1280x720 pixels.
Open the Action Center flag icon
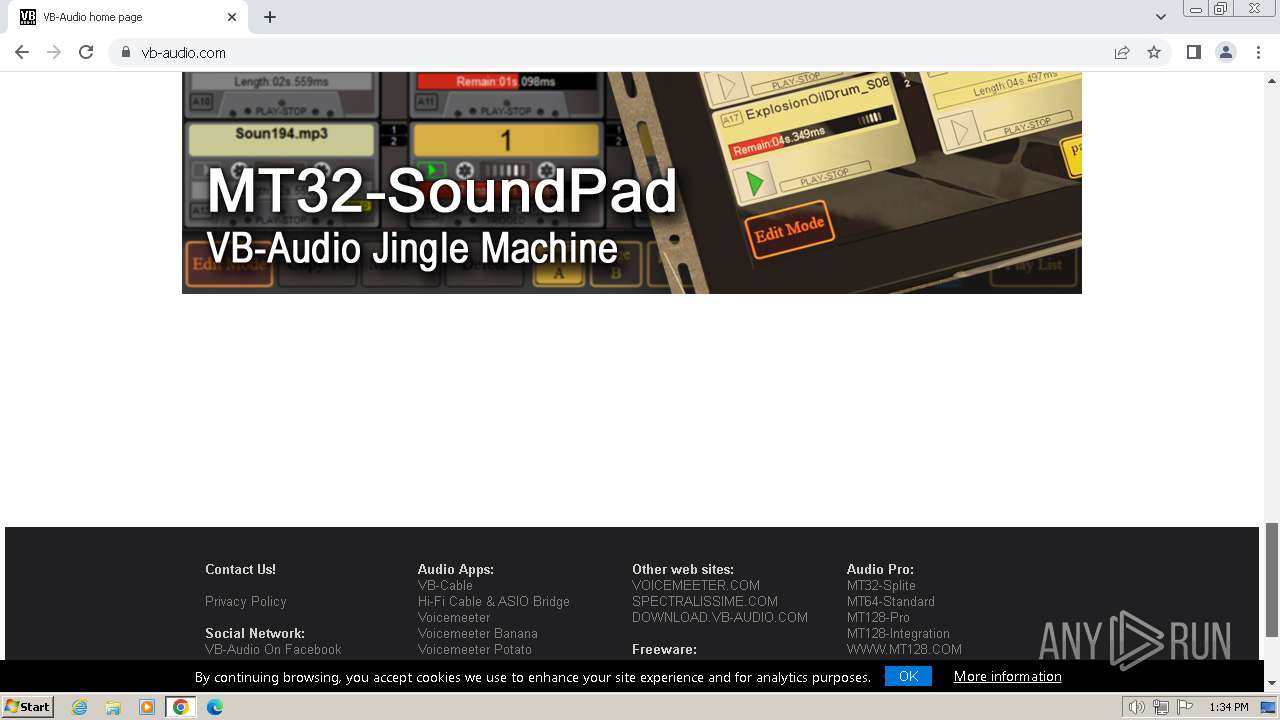tap(1185, 707)
